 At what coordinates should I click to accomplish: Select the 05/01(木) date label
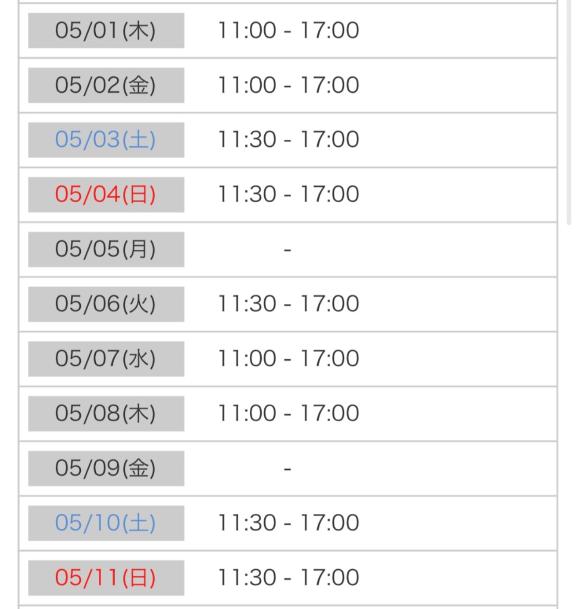click(106, 30)
